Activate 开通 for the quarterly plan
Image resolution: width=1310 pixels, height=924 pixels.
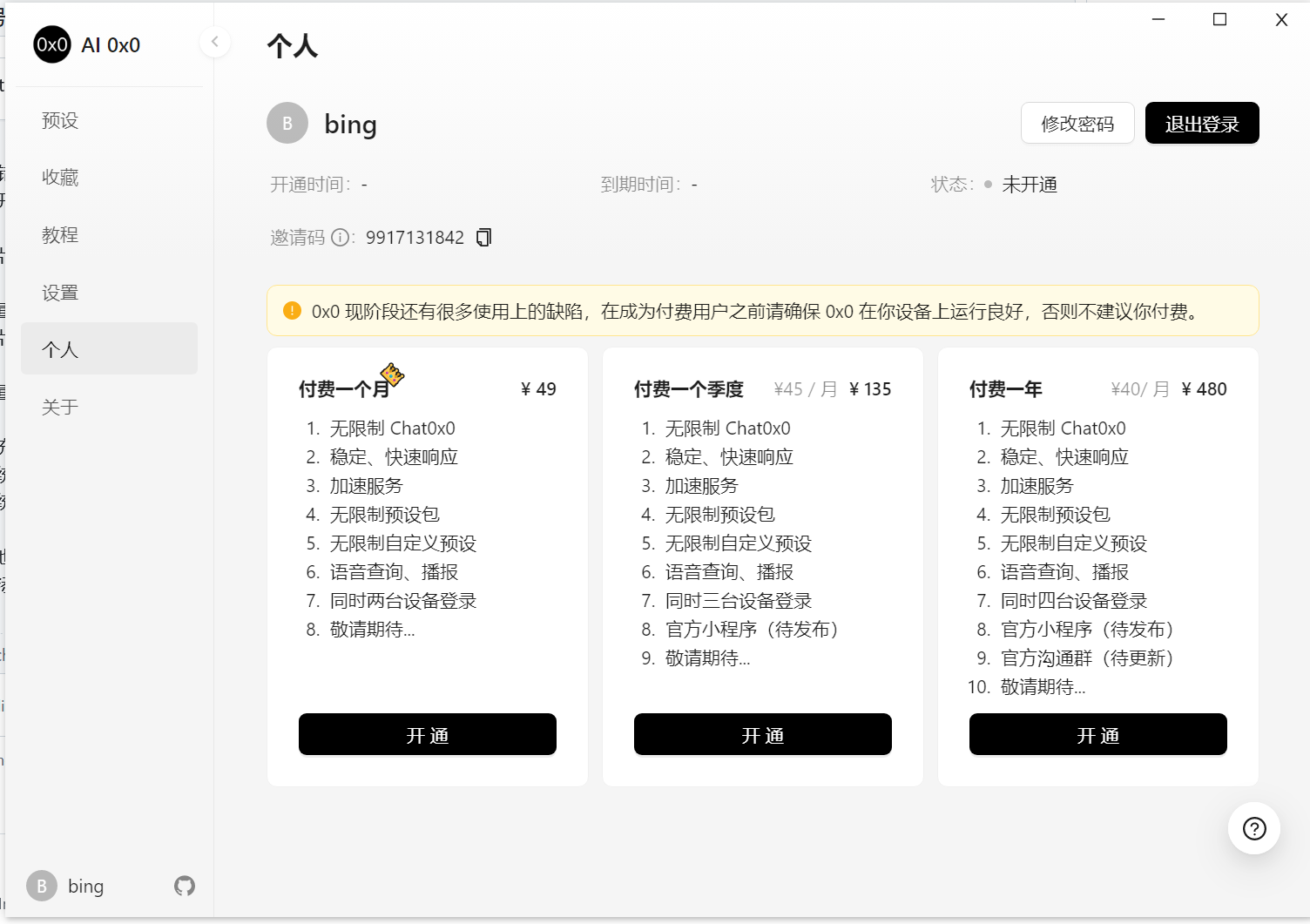[x=762, y=734]
